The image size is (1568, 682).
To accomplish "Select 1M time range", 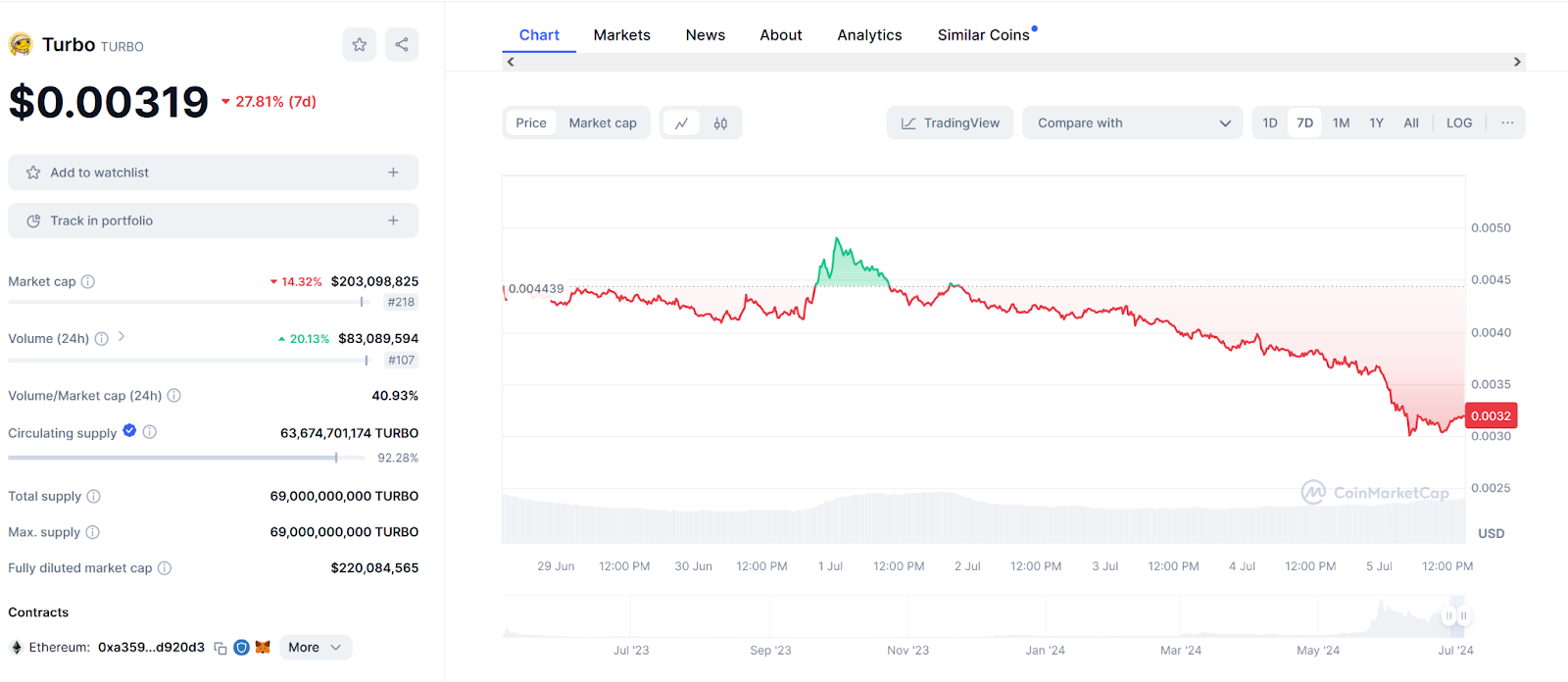I will point(1342,122).
